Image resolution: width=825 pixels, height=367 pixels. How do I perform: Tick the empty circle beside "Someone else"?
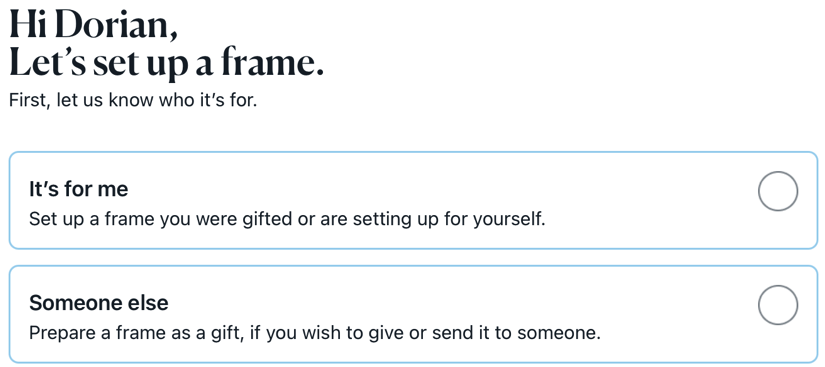pos(778,305)
